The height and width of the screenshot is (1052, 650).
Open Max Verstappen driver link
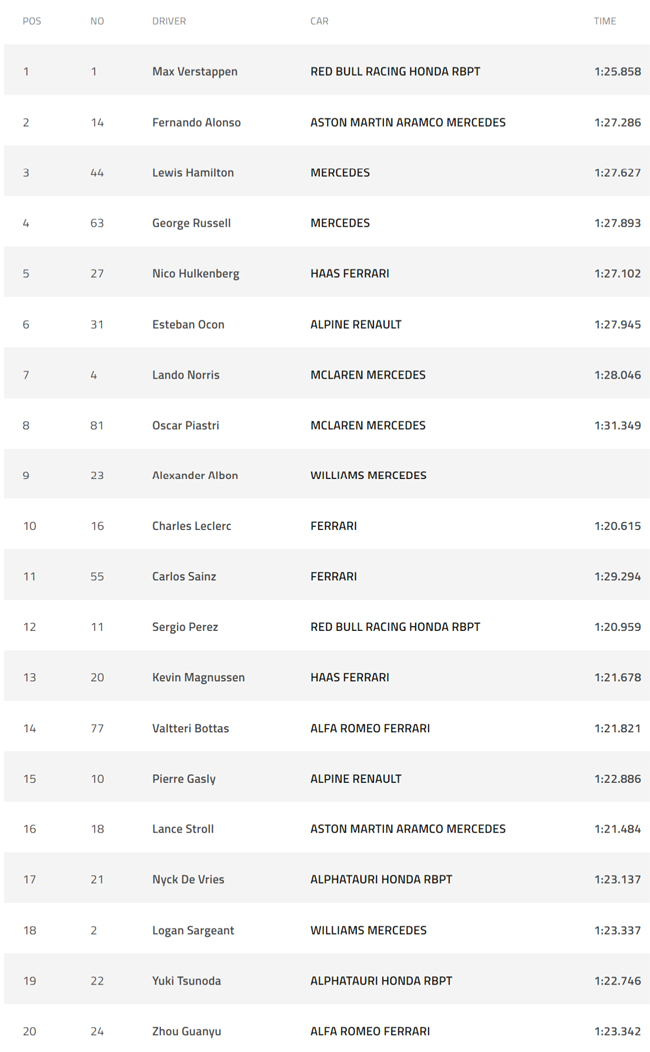195,72
